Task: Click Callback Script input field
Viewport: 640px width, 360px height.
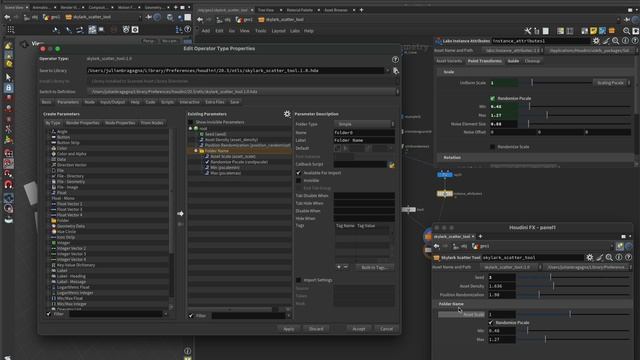Action: click(x=360, y=164)
